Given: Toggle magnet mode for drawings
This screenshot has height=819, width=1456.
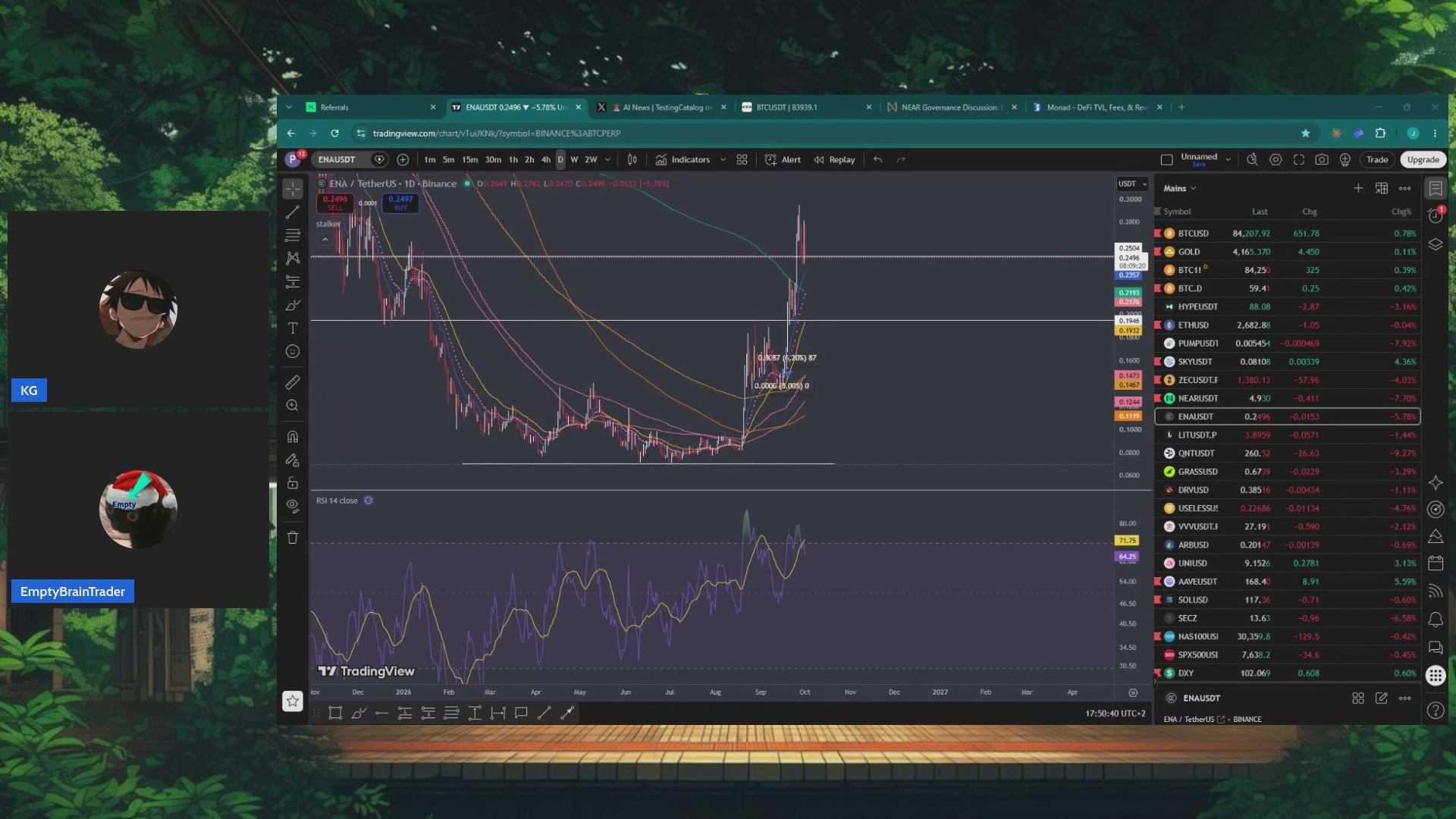Looking at the screenshot, I should 293,437.
